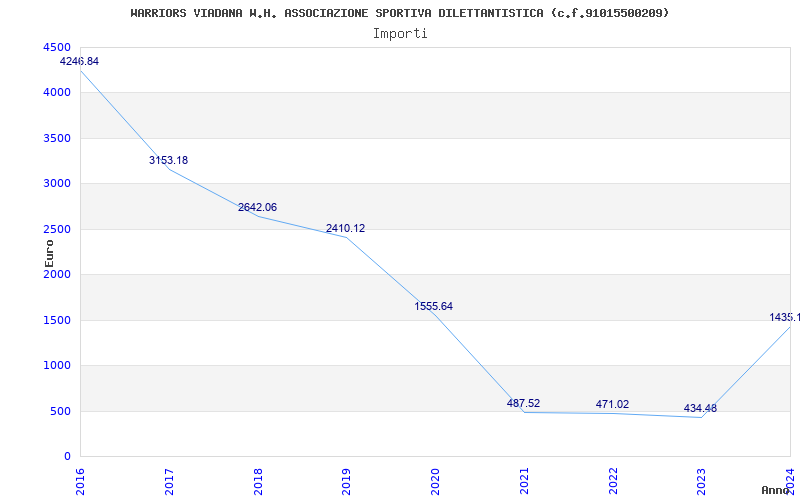This screenshot has width=800, height=500.
Task: Click the 2019 x-axis year label
Action: point(347,482)
